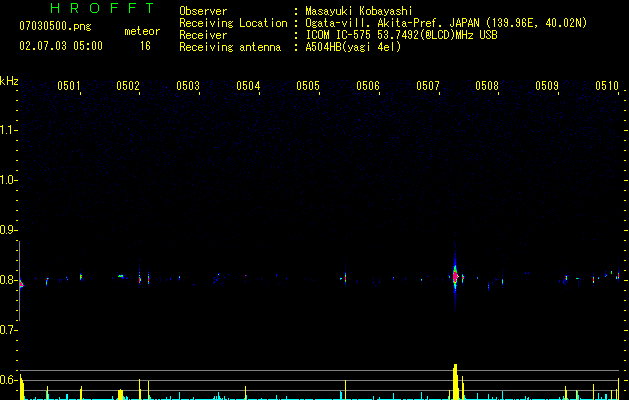Click the meteor echo between 0505 and 0506
This screenshot has width=629, height=400.
point(345,278)
